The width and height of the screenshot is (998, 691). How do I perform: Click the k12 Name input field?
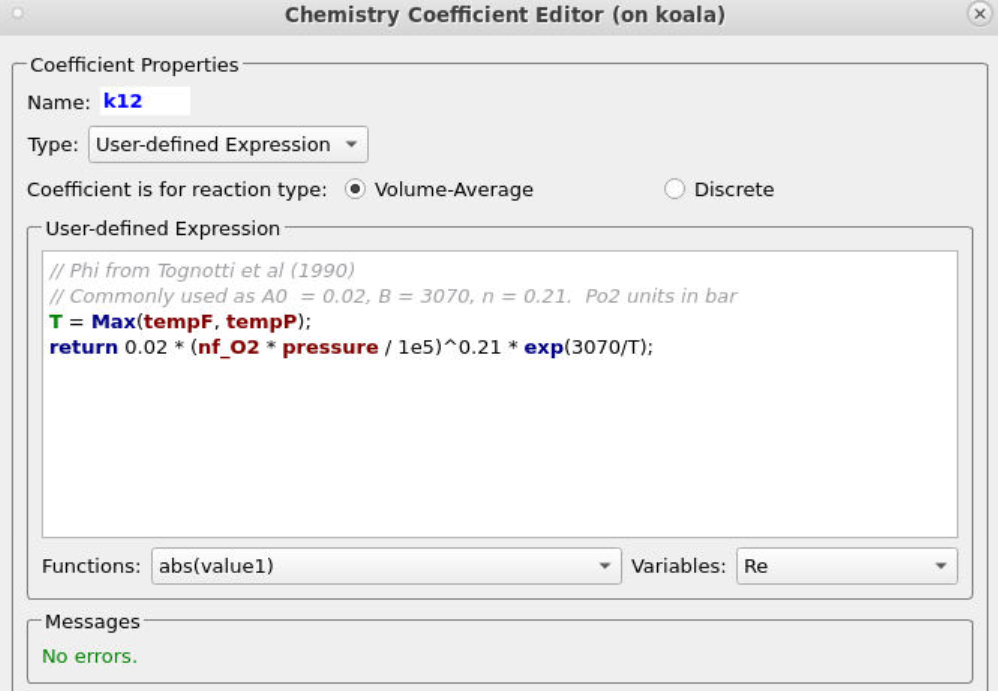point(144,102)
